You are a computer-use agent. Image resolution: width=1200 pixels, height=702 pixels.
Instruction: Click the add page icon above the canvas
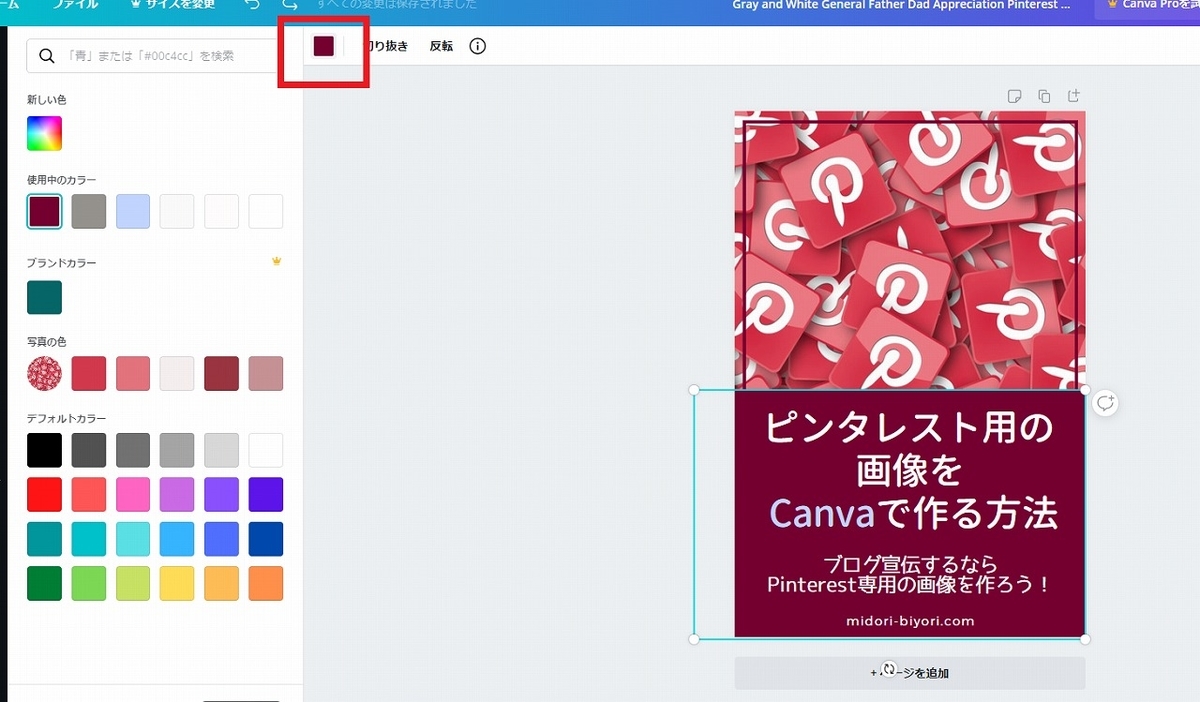point(1074,96)
